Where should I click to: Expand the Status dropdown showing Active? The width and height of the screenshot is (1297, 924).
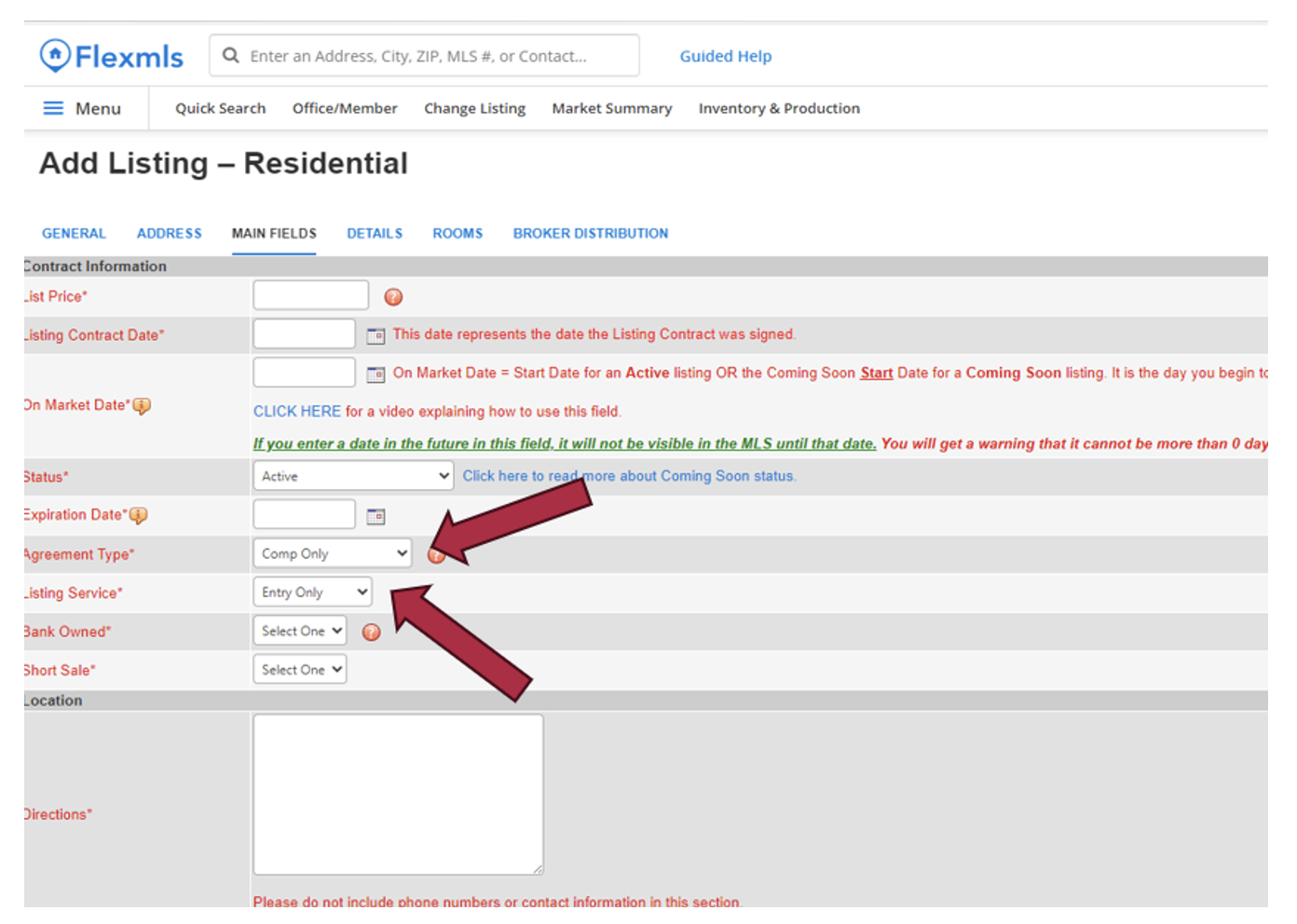pyautogui.click(x=353, y=476)
